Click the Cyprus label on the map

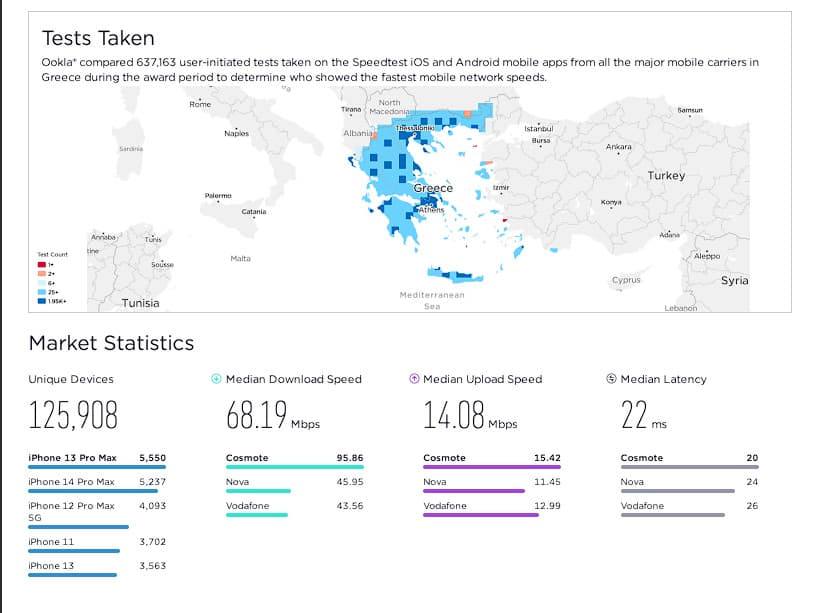point(626,280)
